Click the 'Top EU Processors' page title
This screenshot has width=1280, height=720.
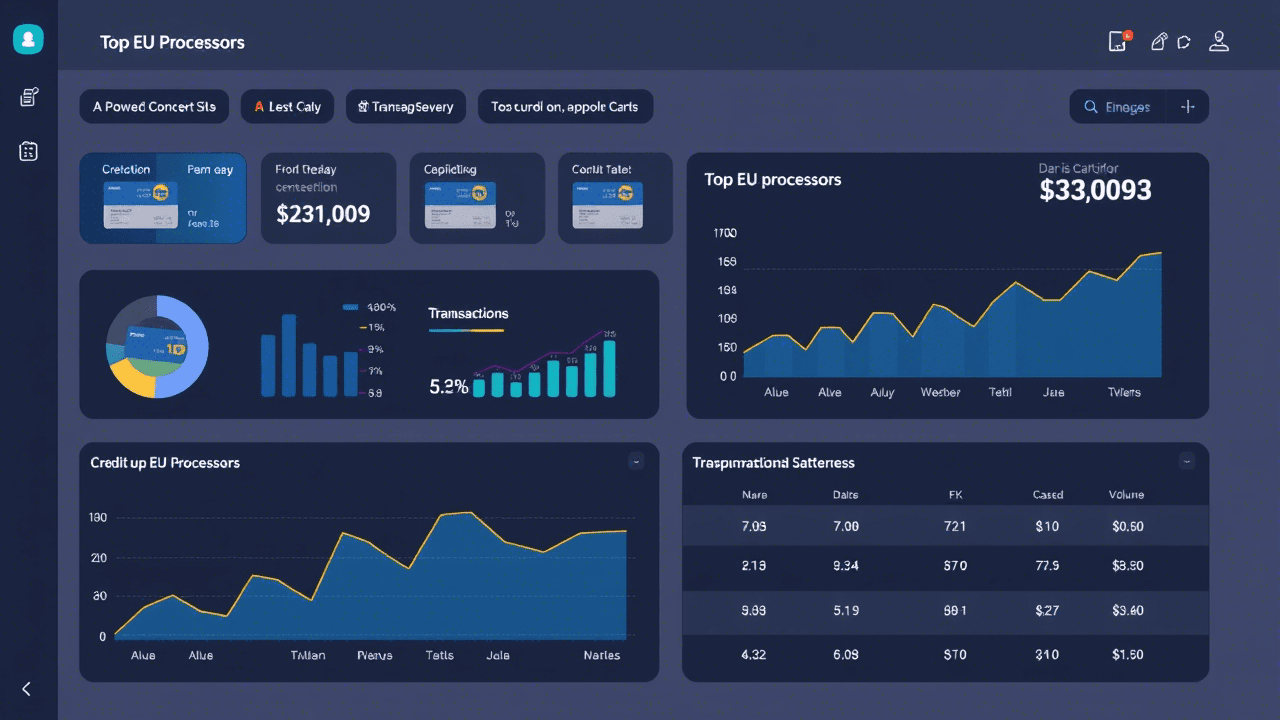(172, 42)
